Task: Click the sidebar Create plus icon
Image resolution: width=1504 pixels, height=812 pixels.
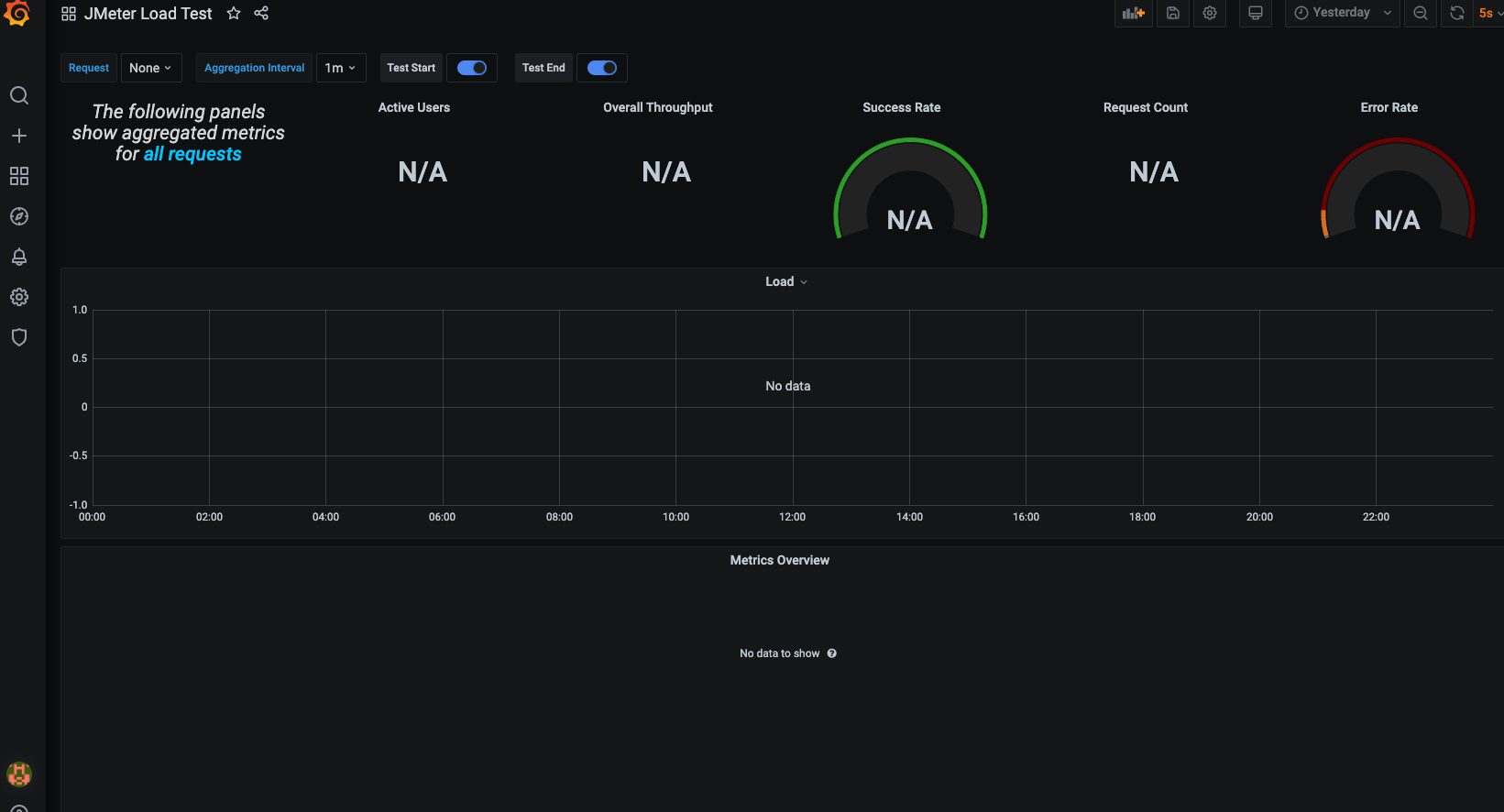Action: click(19, 136)
